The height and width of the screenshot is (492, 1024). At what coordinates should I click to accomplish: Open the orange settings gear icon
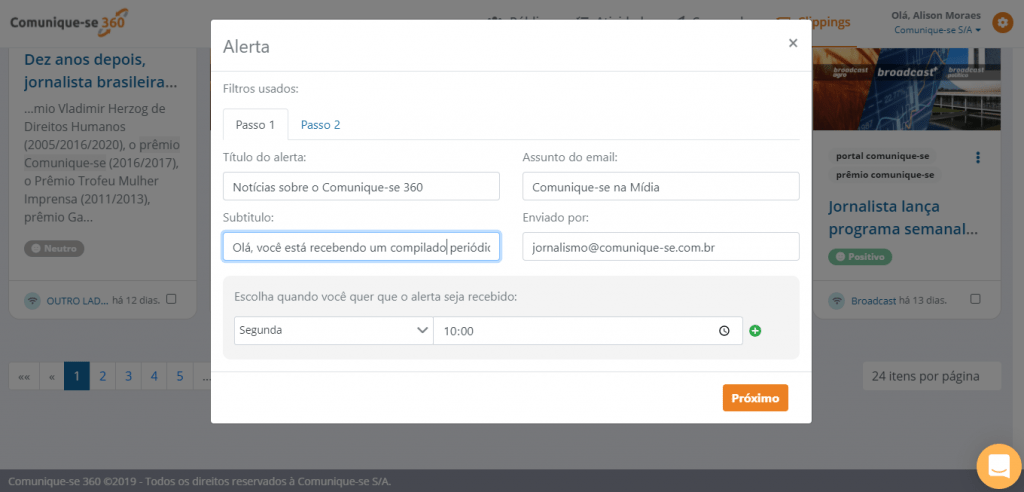1002,22
